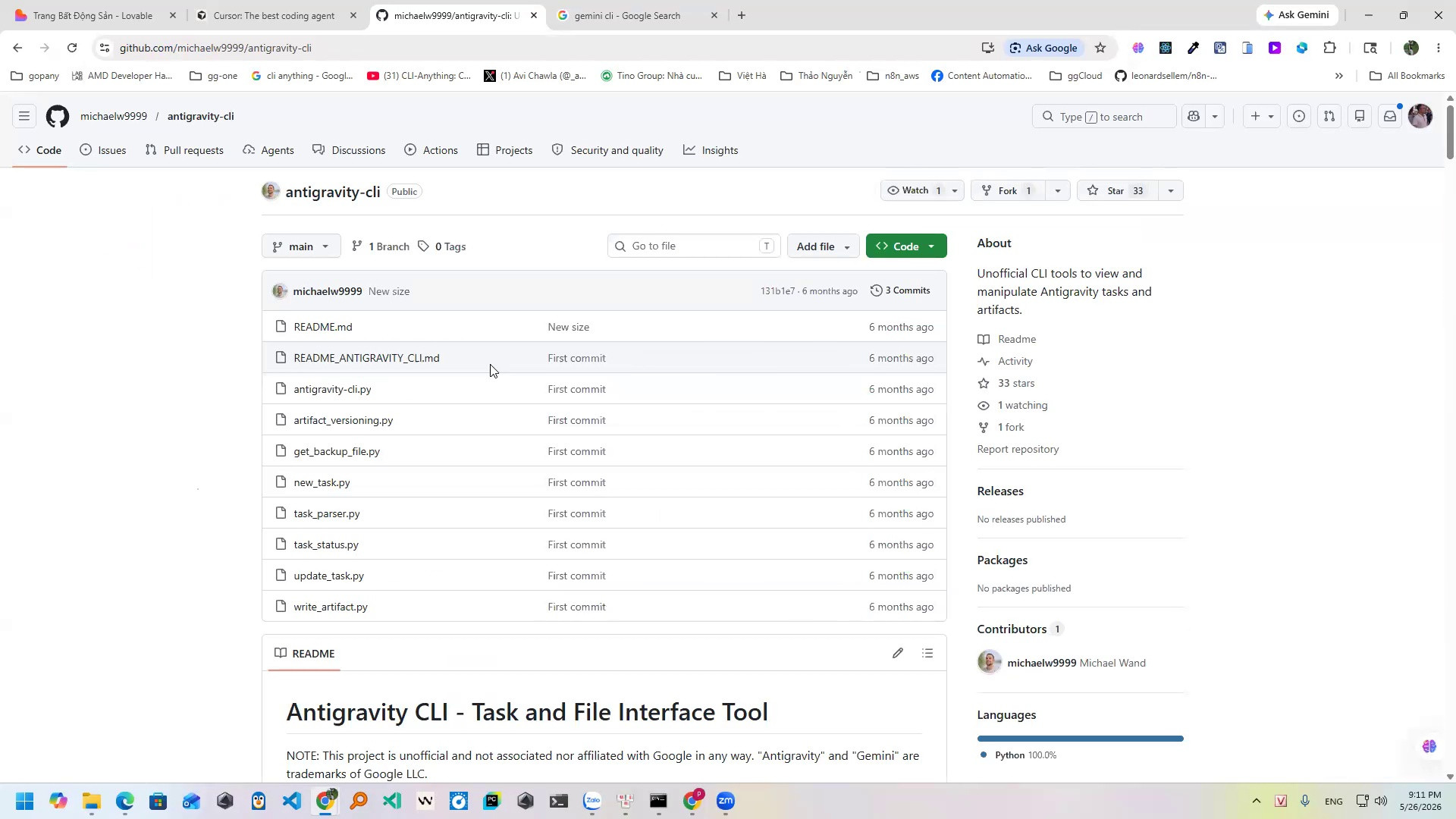The width and height of the screenshot is (1456, 819).
Task: Open the Insights tab
Action: coord(711,150)
